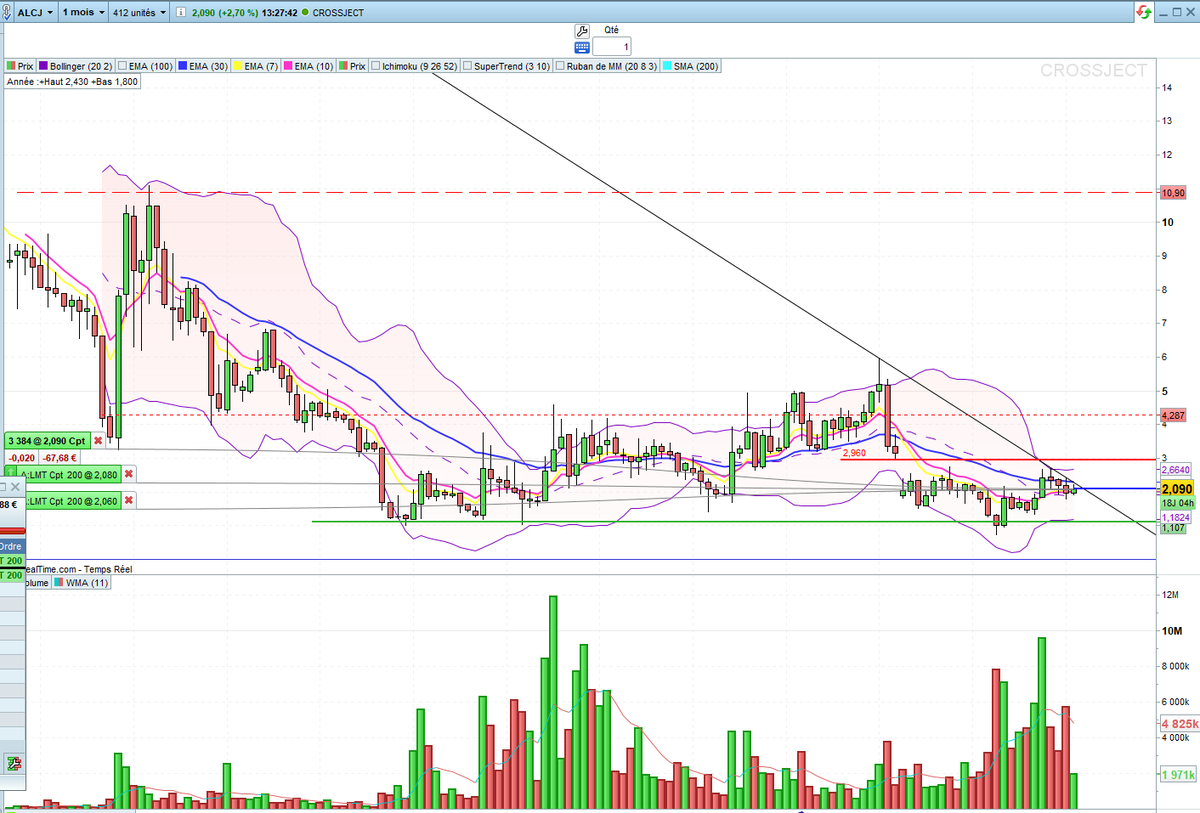Enable the Ichimoku (9 26 52) checkbox
1200x813 pixels.
[x=376, y=66]
